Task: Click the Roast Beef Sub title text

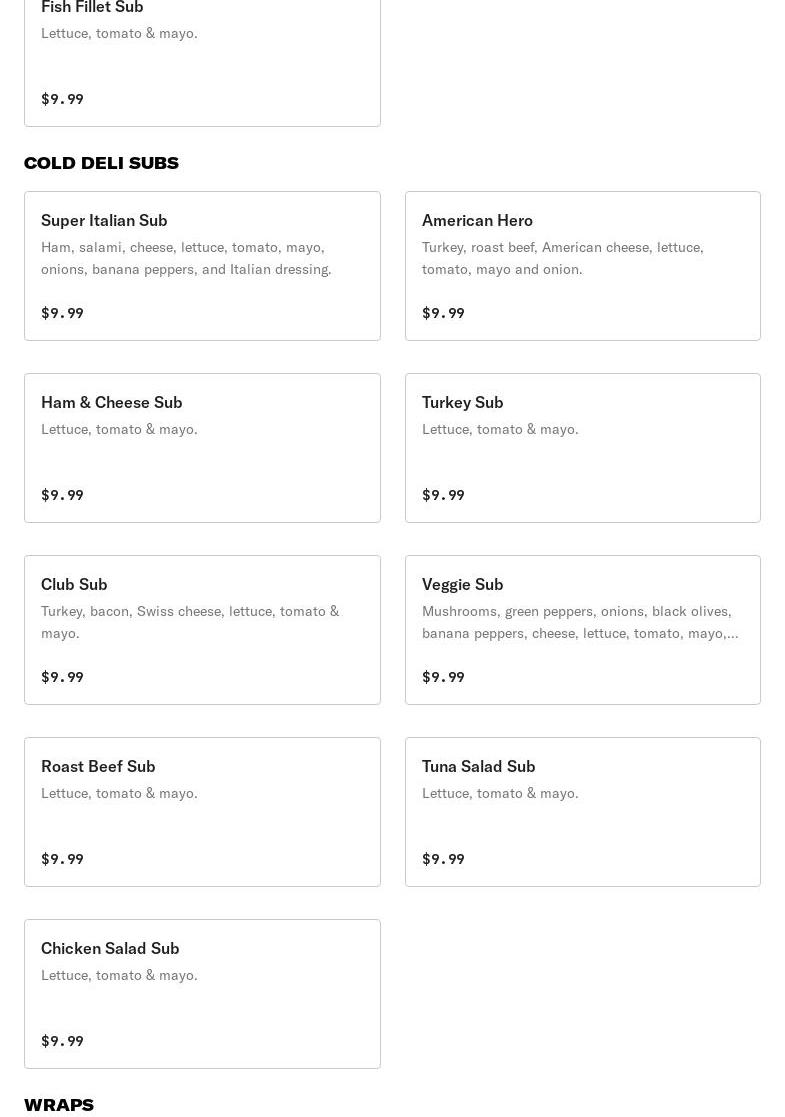Action: tap(98, 767)
